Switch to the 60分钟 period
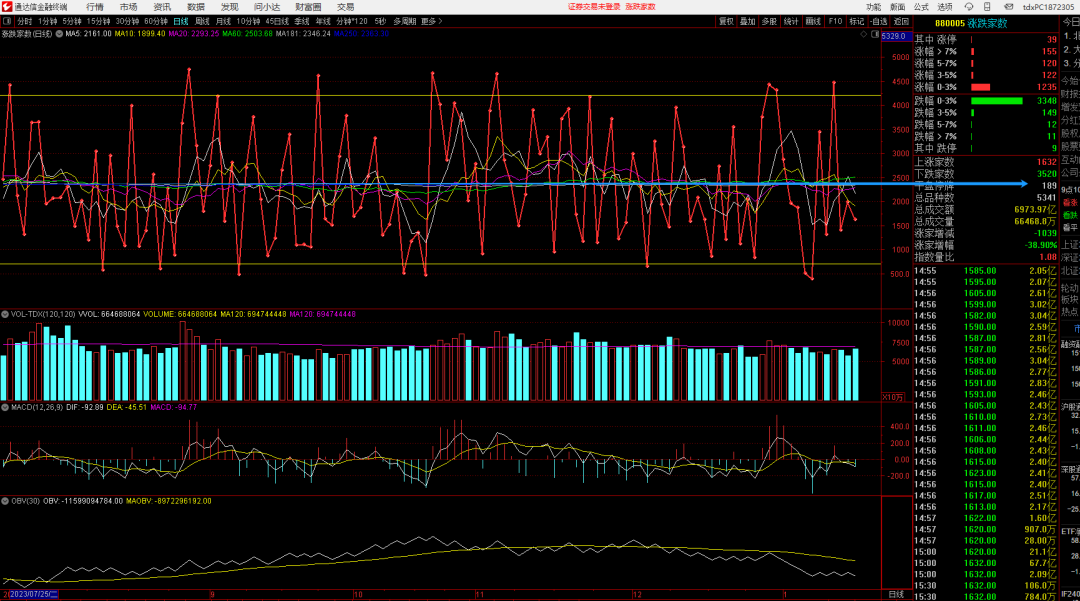 [156, 21]
